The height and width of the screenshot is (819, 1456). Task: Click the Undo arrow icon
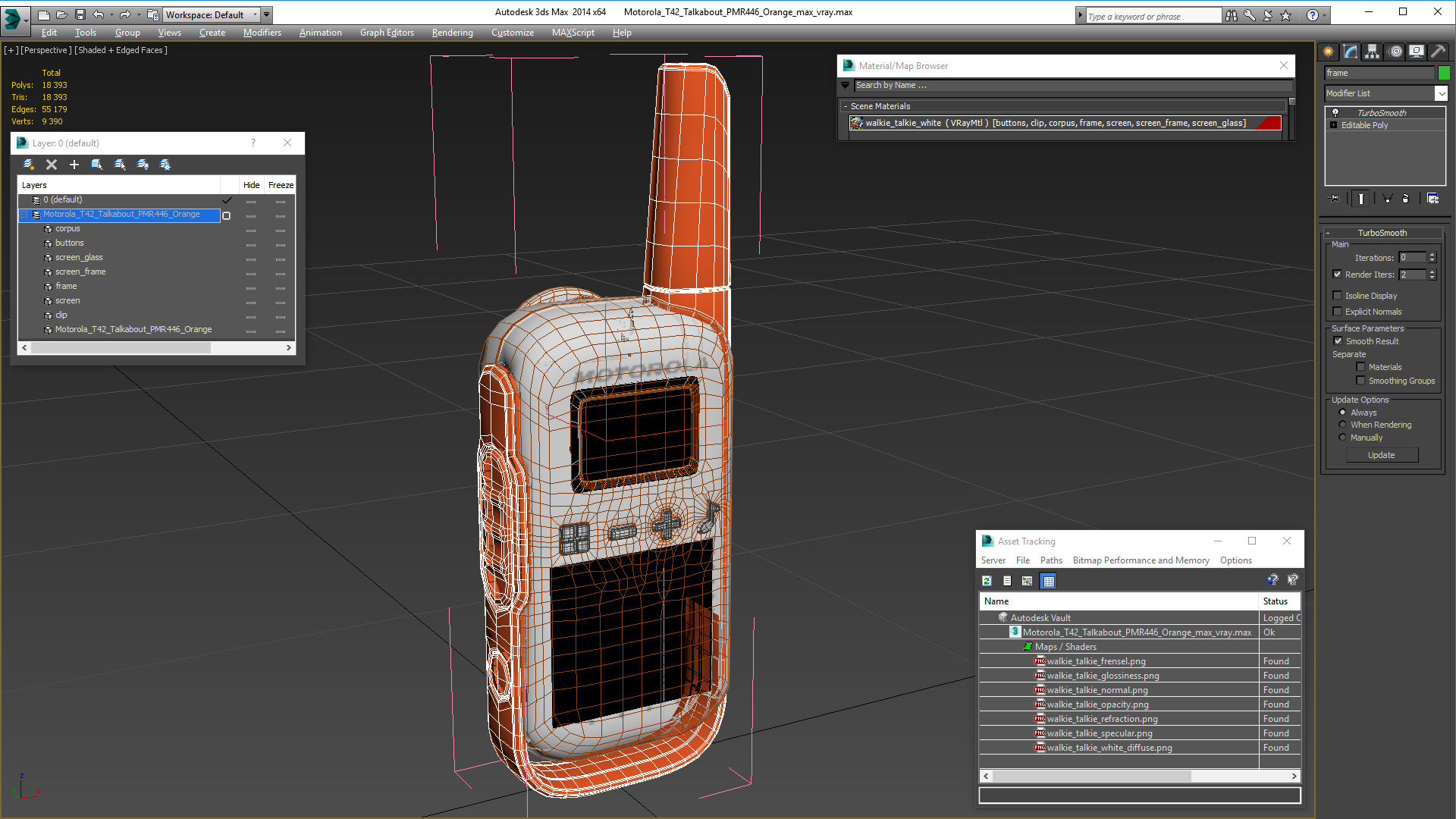click(98, 14)
